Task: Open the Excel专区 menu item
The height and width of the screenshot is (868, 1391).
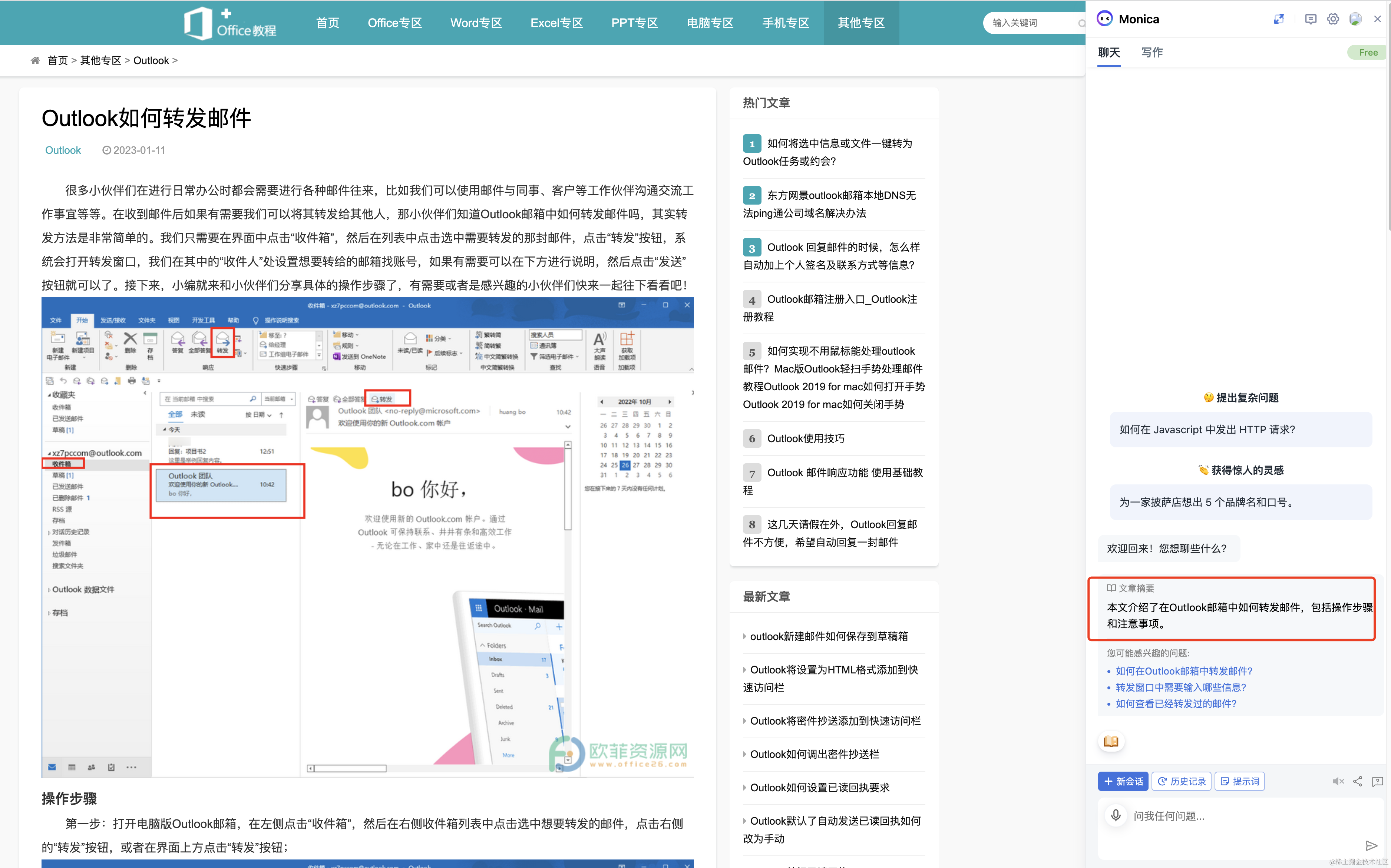Action: click(556, 23)
